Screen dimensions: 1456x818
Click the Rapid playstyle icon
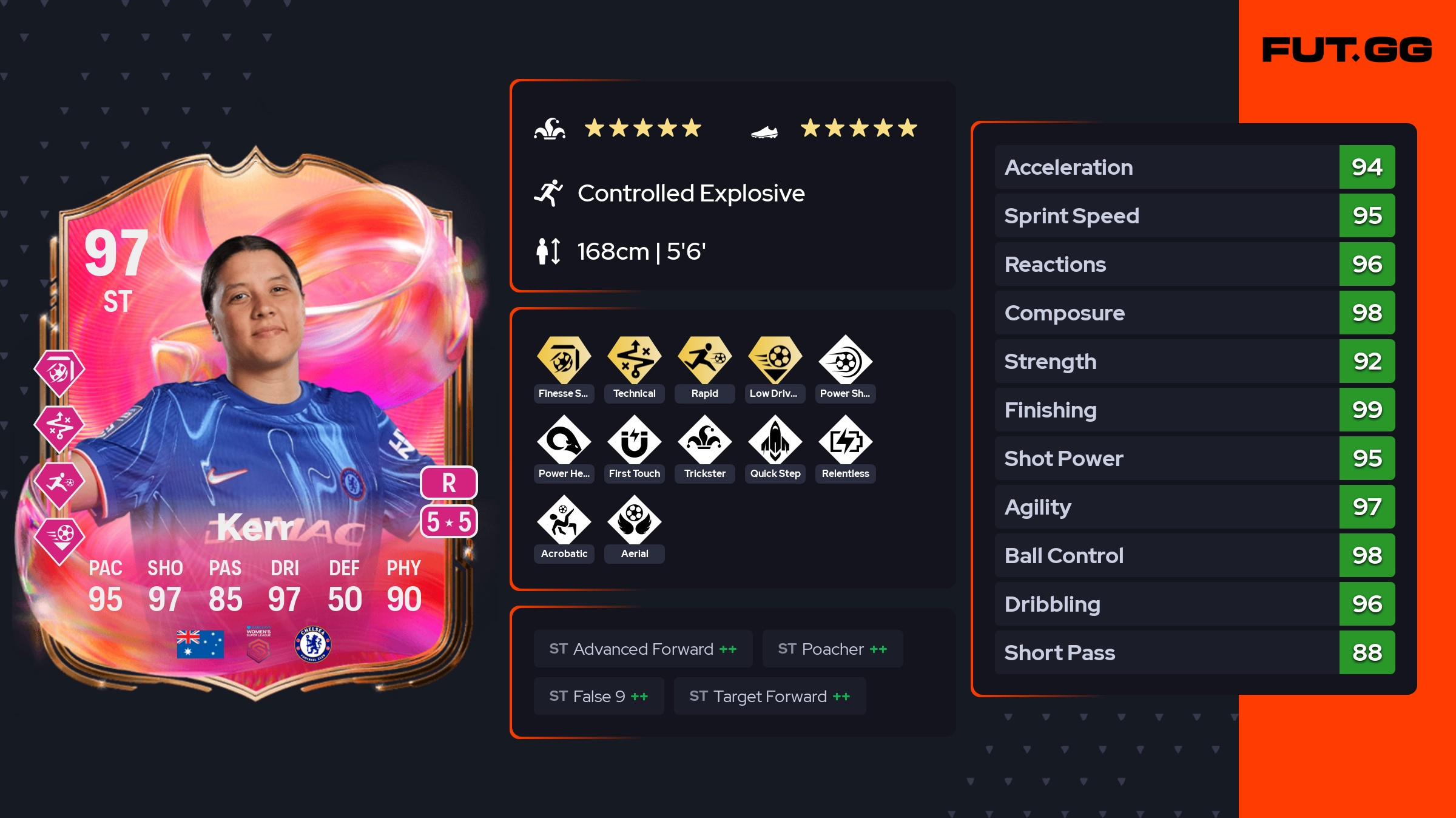pyautogui.click(x=705, y=360)
